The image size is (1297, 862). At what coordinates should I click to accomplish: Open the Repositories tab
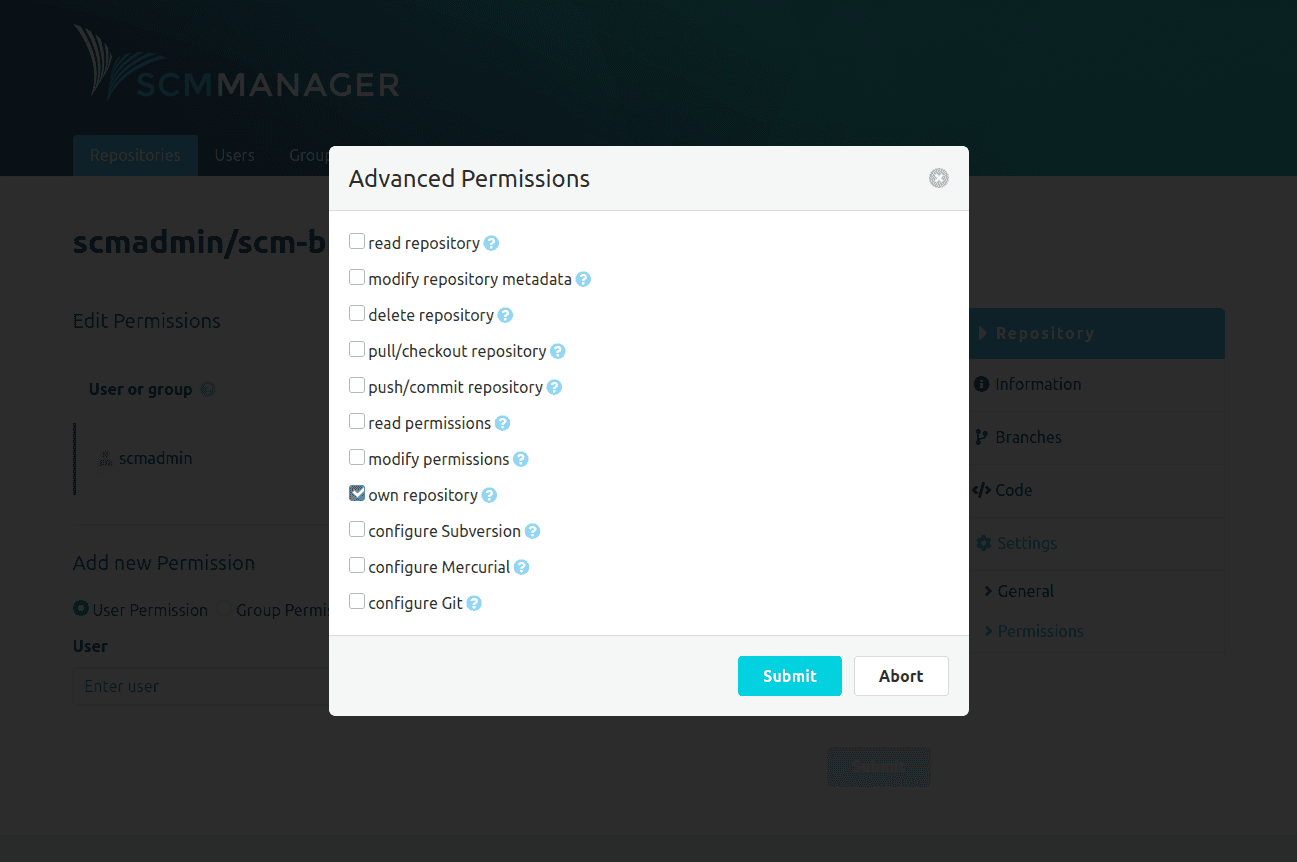pos(135,155)
